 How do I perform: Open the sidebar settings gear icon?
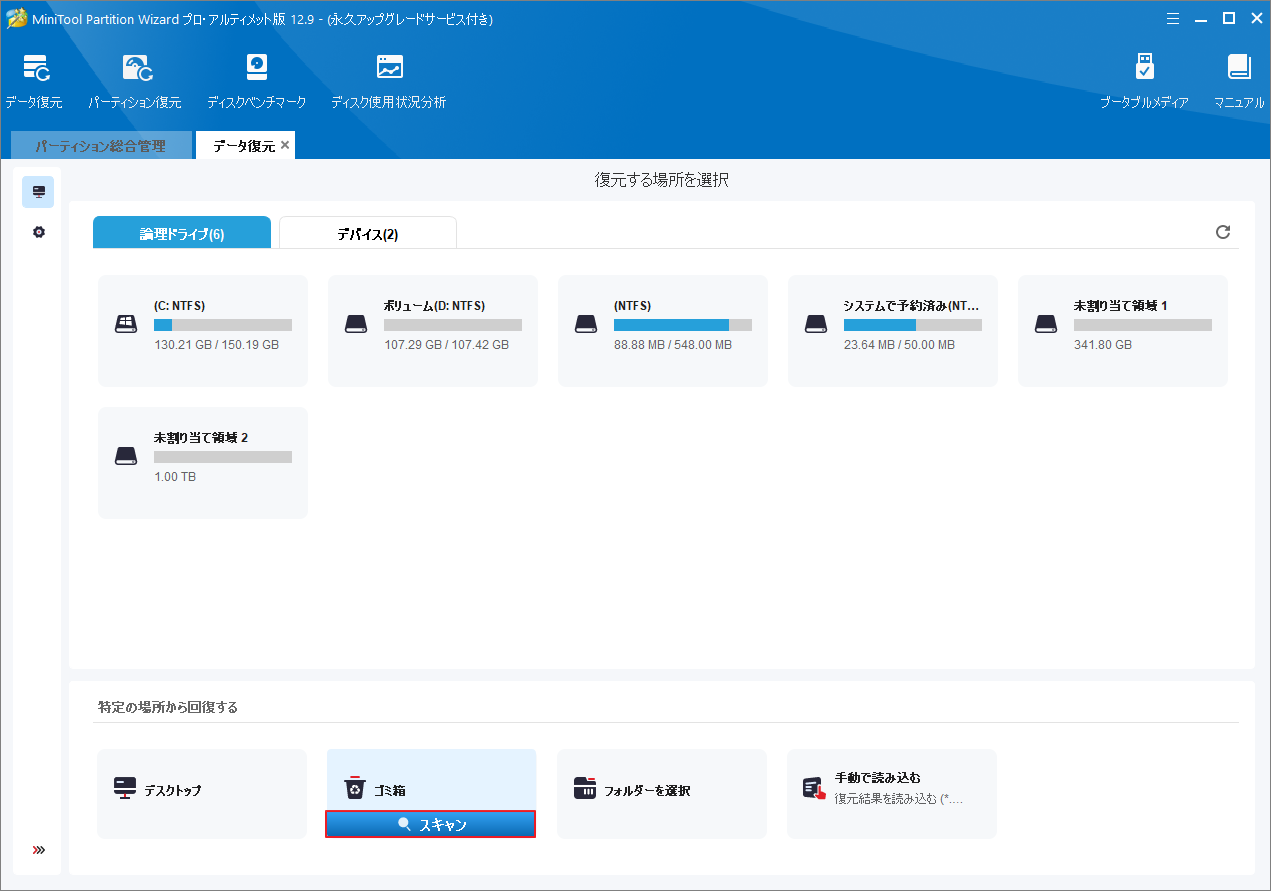pos(38,232)
